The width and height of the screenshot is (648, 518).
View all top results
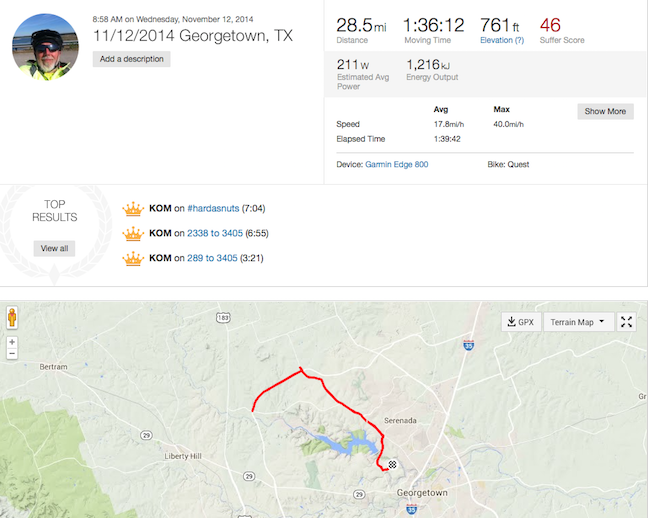(54, 248)
